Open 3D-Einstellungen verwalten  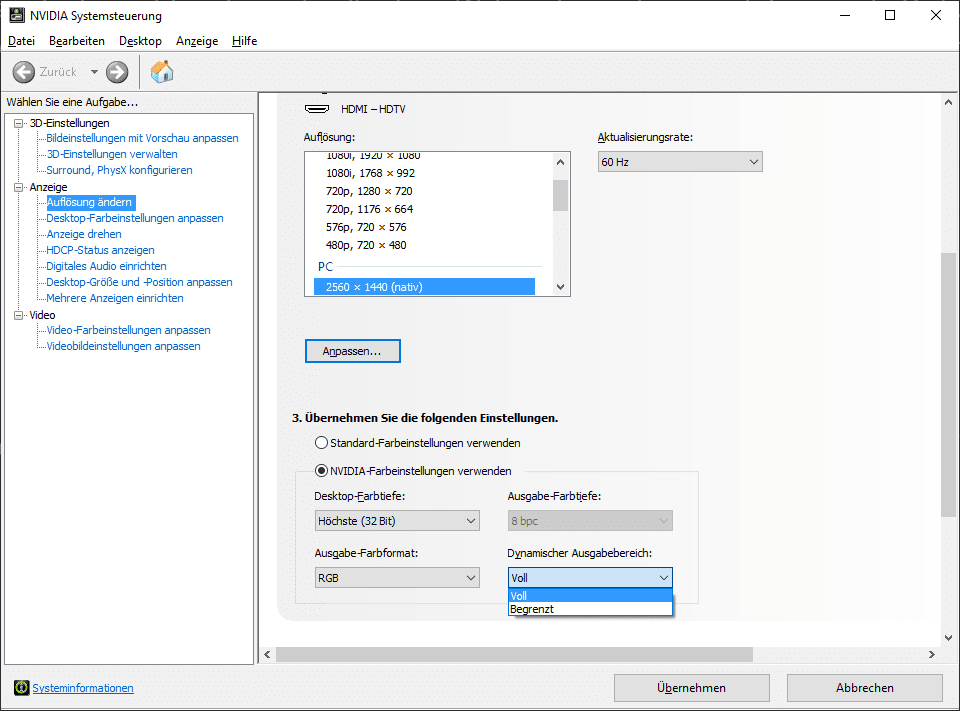click(x=112, y=154)
